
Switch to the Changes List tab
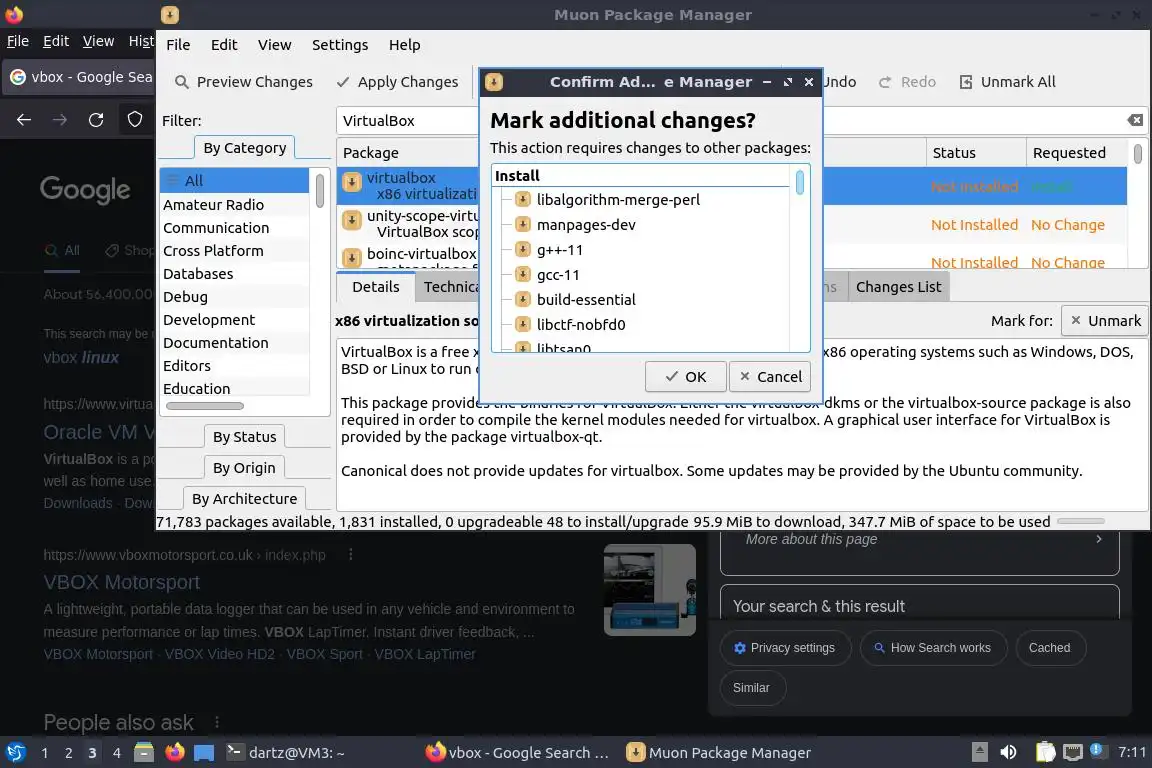click(898, 287)
